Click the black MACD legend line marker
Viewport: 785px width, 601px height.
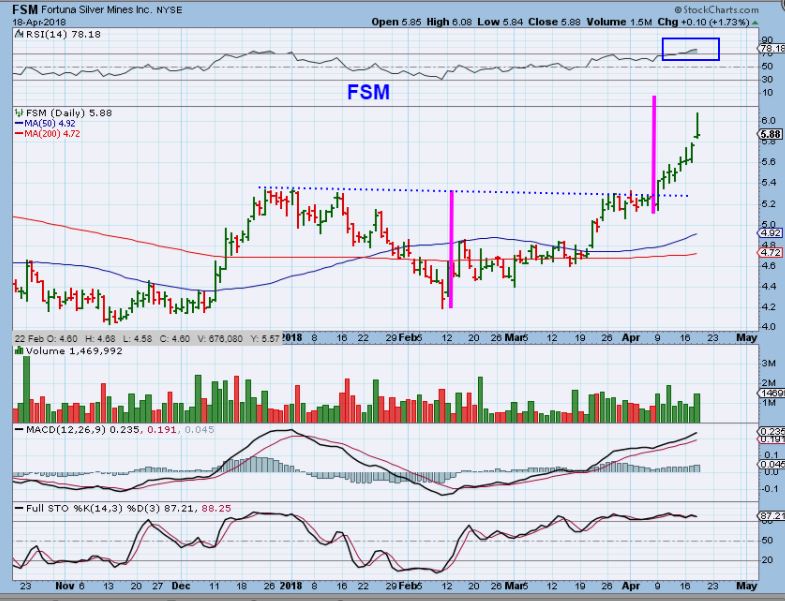(x=19, y=429)
